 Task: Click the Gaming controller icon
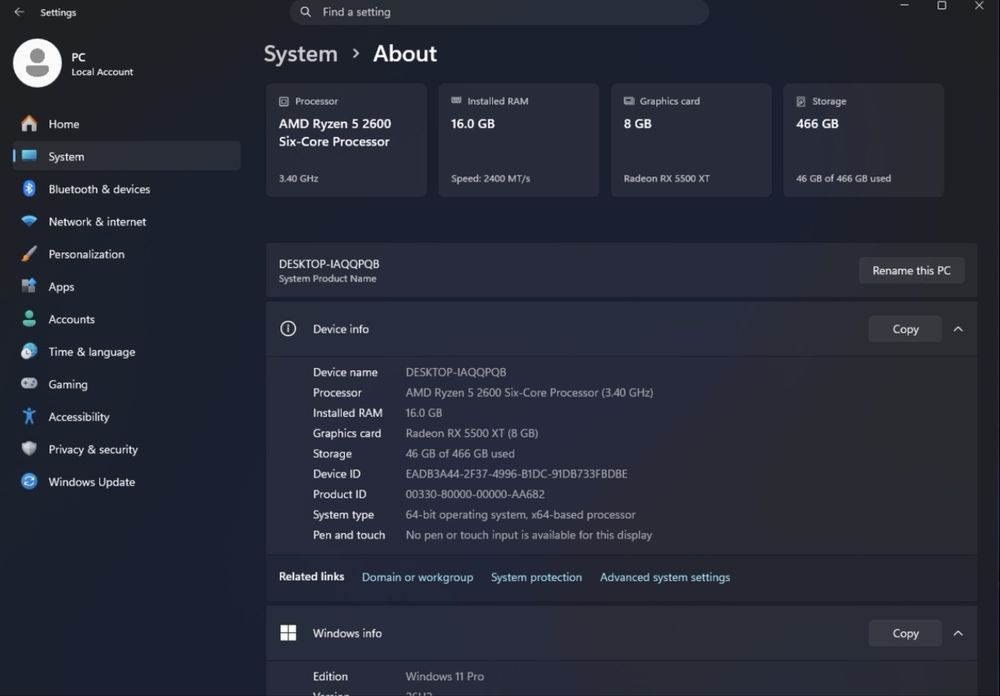(x=29, y=383)
